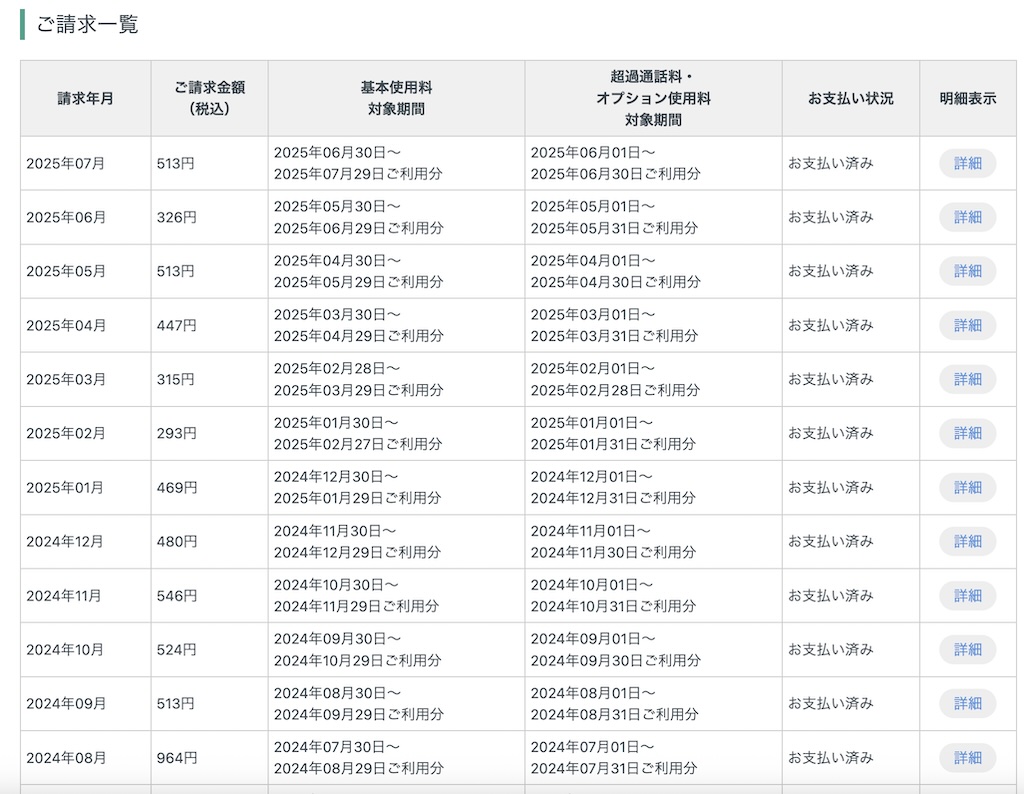The width and height of the screenshot is (1024, 794).
Task: Click basic fee period 2025年02月28日～2025年03月29日
Action: (x=358, y=379)
